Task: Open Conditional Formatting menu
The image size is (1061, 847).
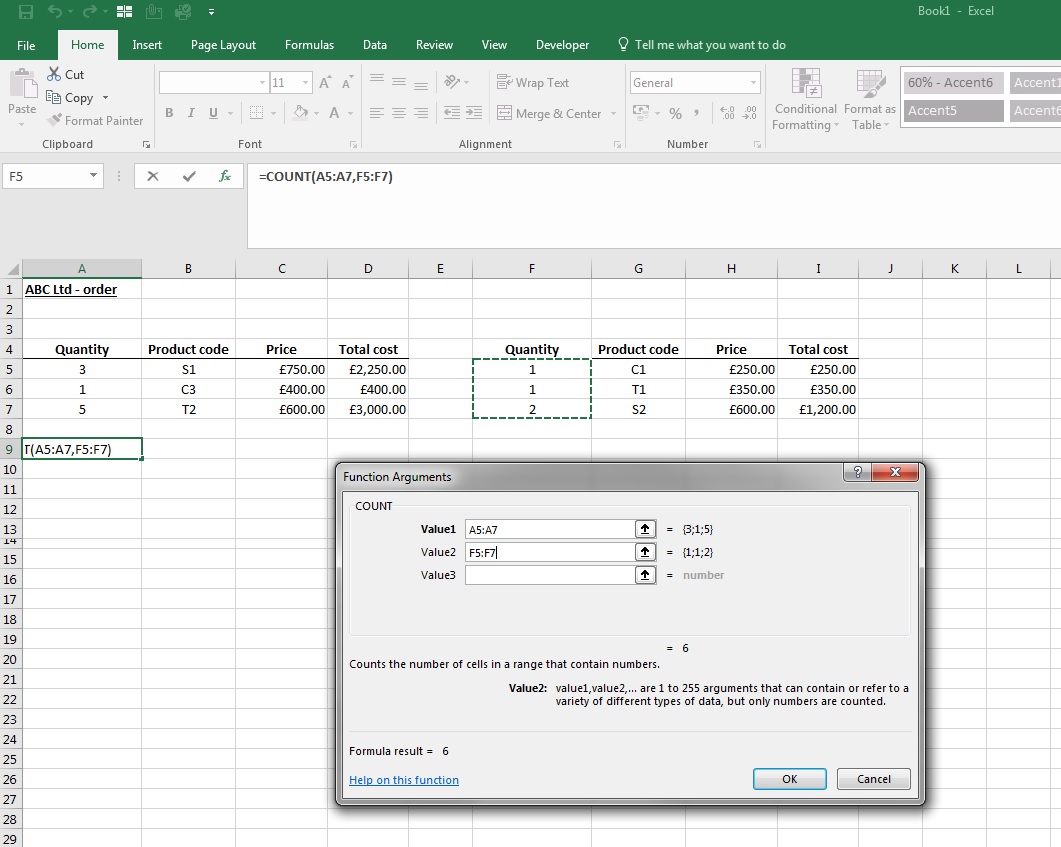Action: pyautogui.click(x=805, y=99)
